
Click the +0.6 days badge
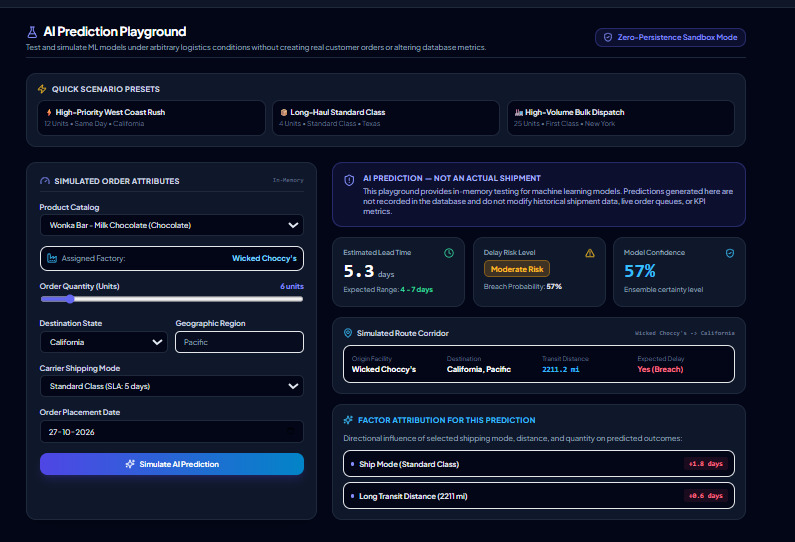click(705, 496)
